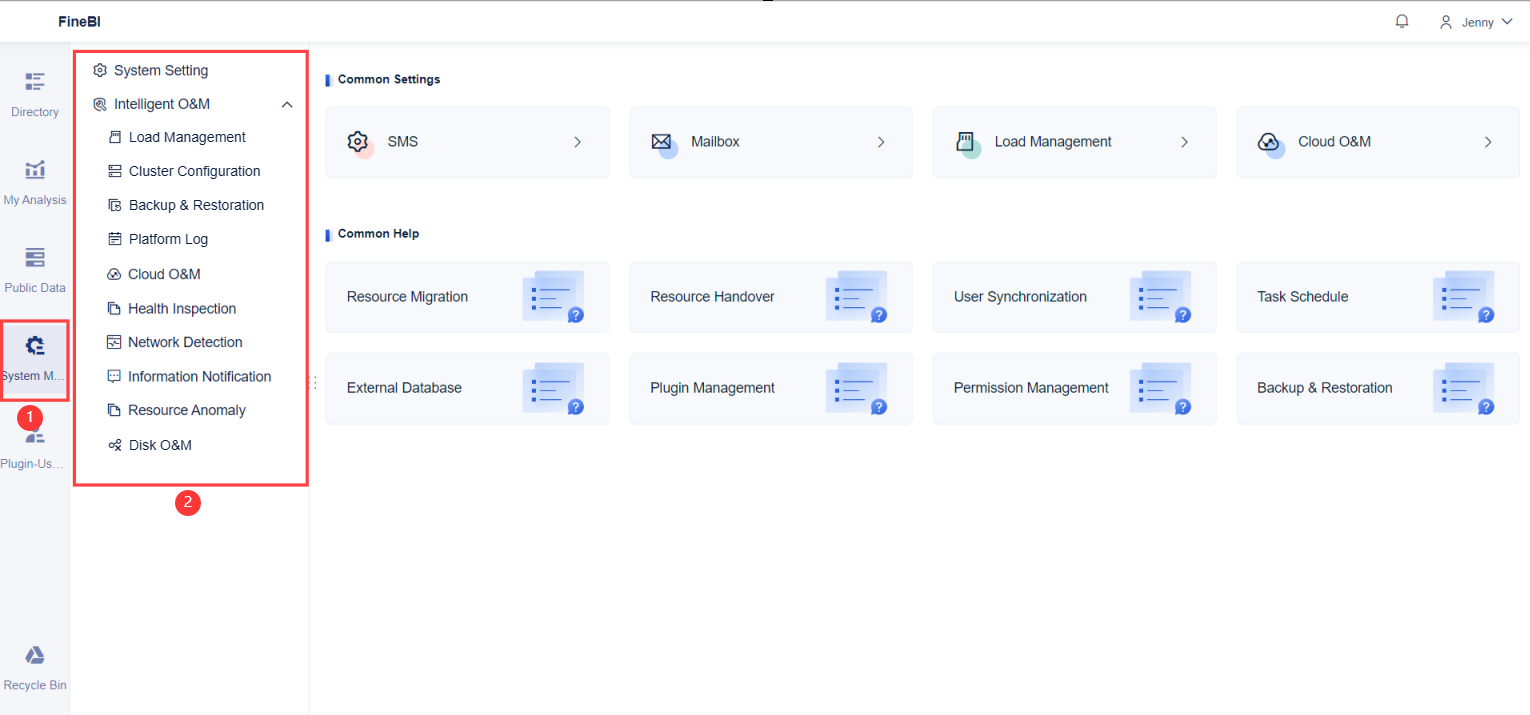Open the Resource Migration help guide
The image size is (1530, 715).
point(466,296)
